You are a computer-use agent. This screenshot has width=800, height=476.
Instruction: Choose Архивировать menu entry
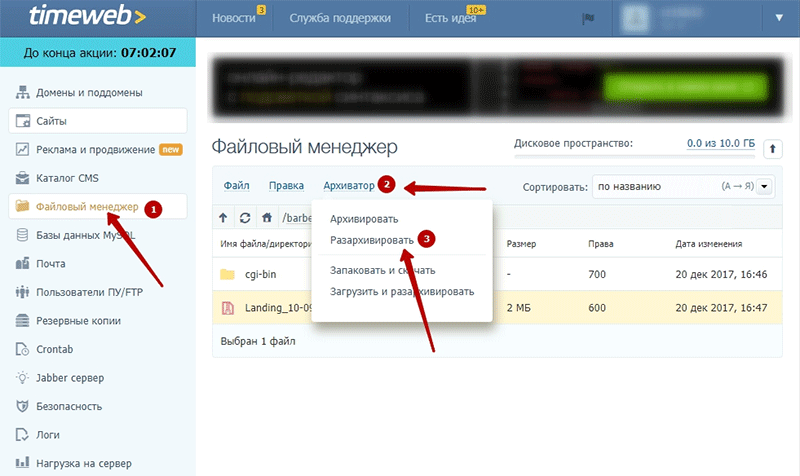pos(364,219)
